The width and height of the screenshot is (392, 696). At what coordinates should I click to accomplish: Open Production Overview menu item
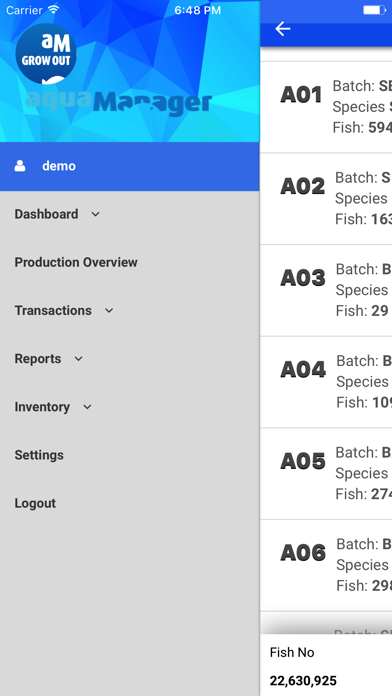coord(76,262)
